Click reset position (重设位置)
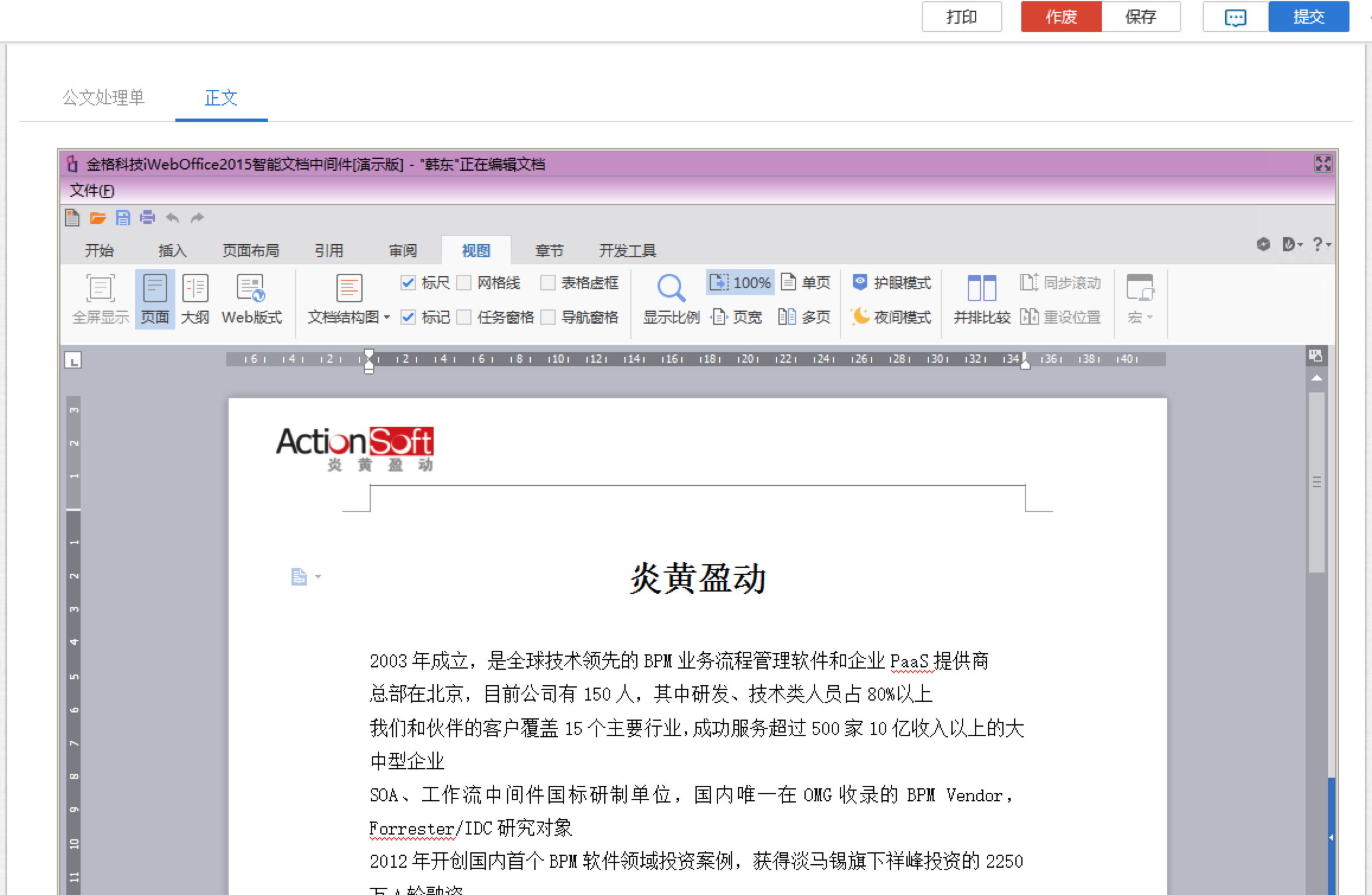1372x895 pixels. [x=1060, y=317]
